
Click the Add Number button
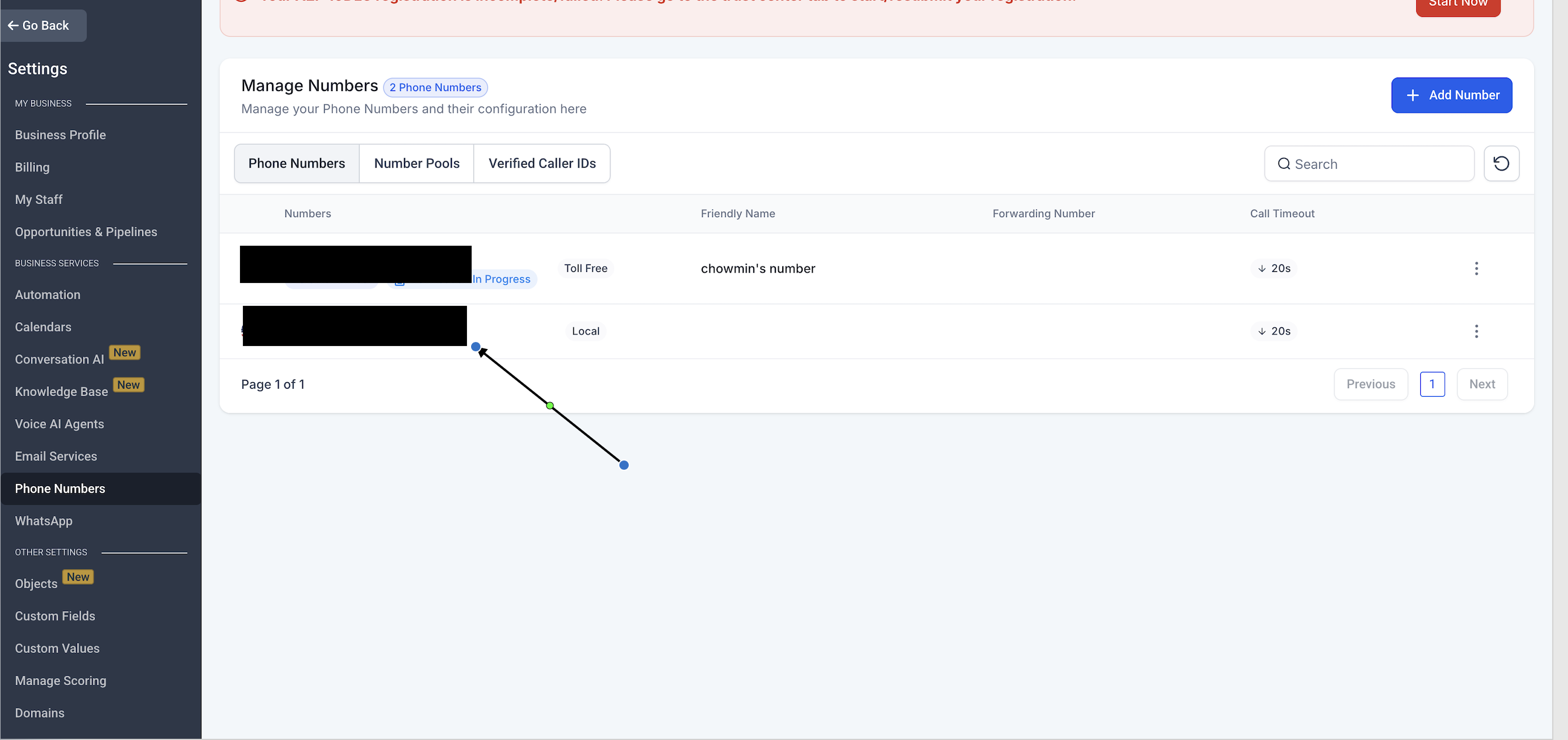pyautogui.click(x=1451, y=95)
